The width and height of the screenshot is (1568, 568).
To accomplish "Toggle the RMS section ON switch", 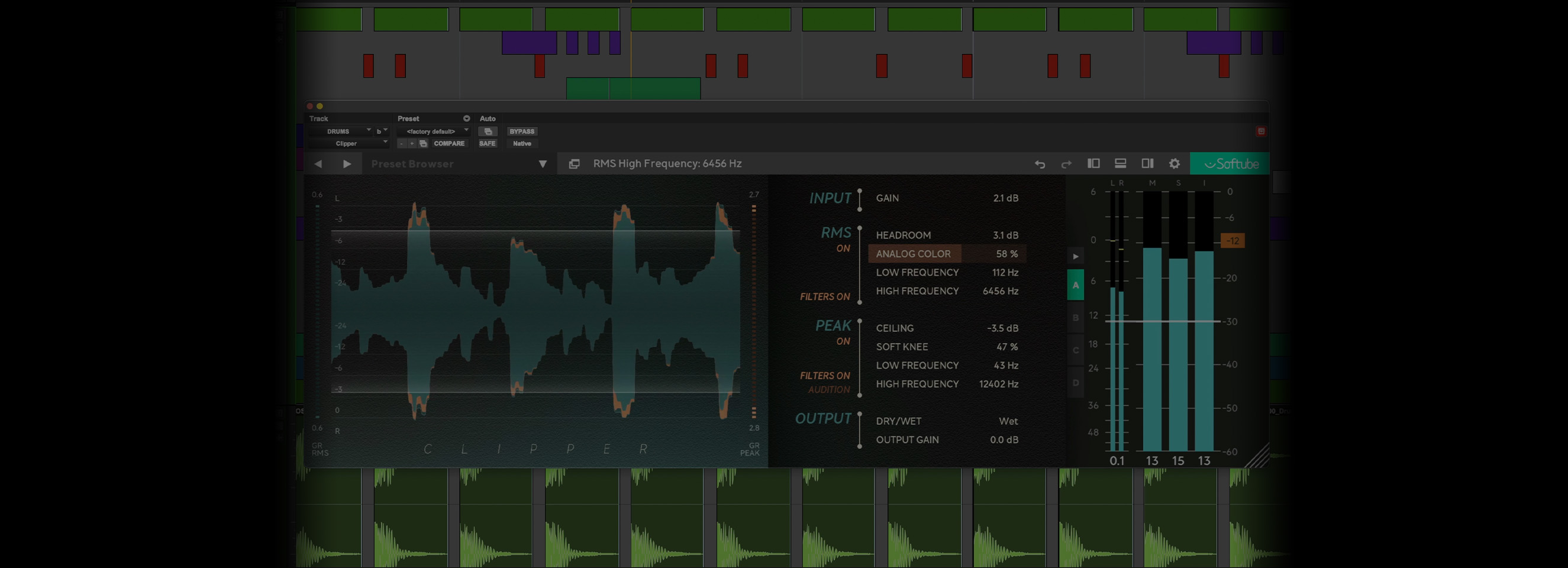I will pyautogui.click(x=843, y=248).
